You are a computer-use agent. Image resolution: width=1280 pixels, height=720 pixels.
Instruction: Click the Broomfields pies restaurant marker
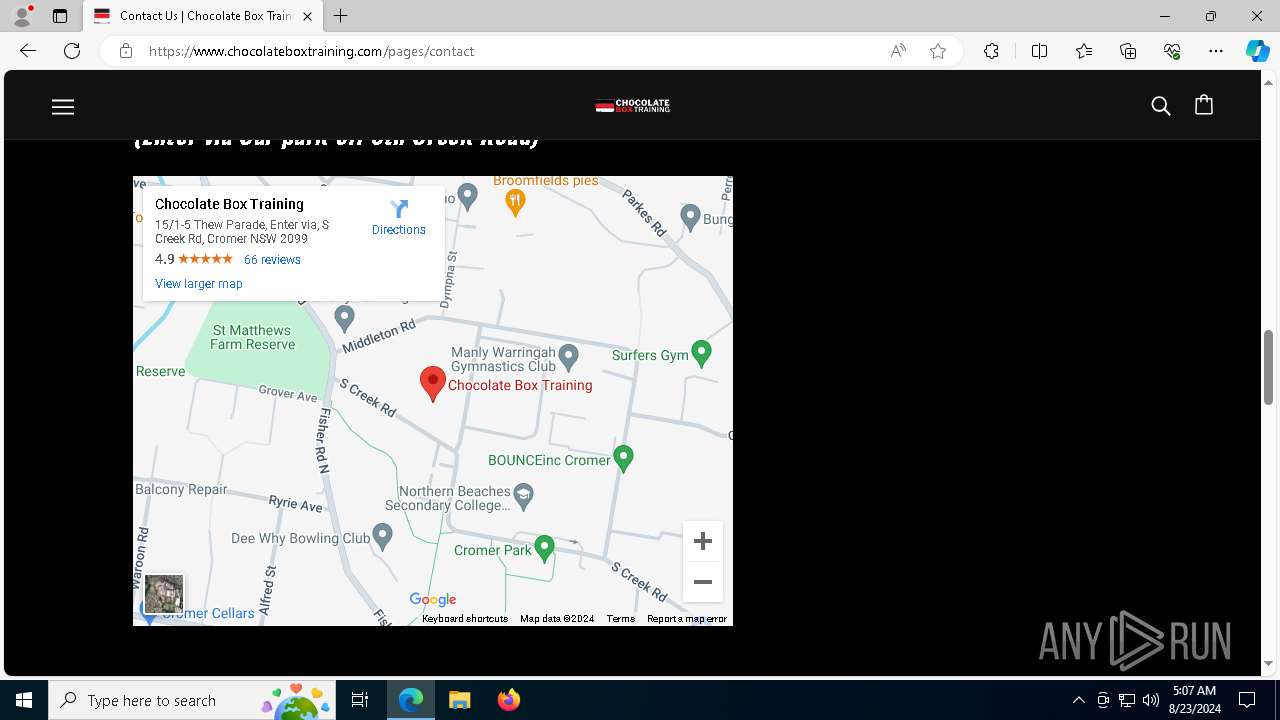(515, 203)
